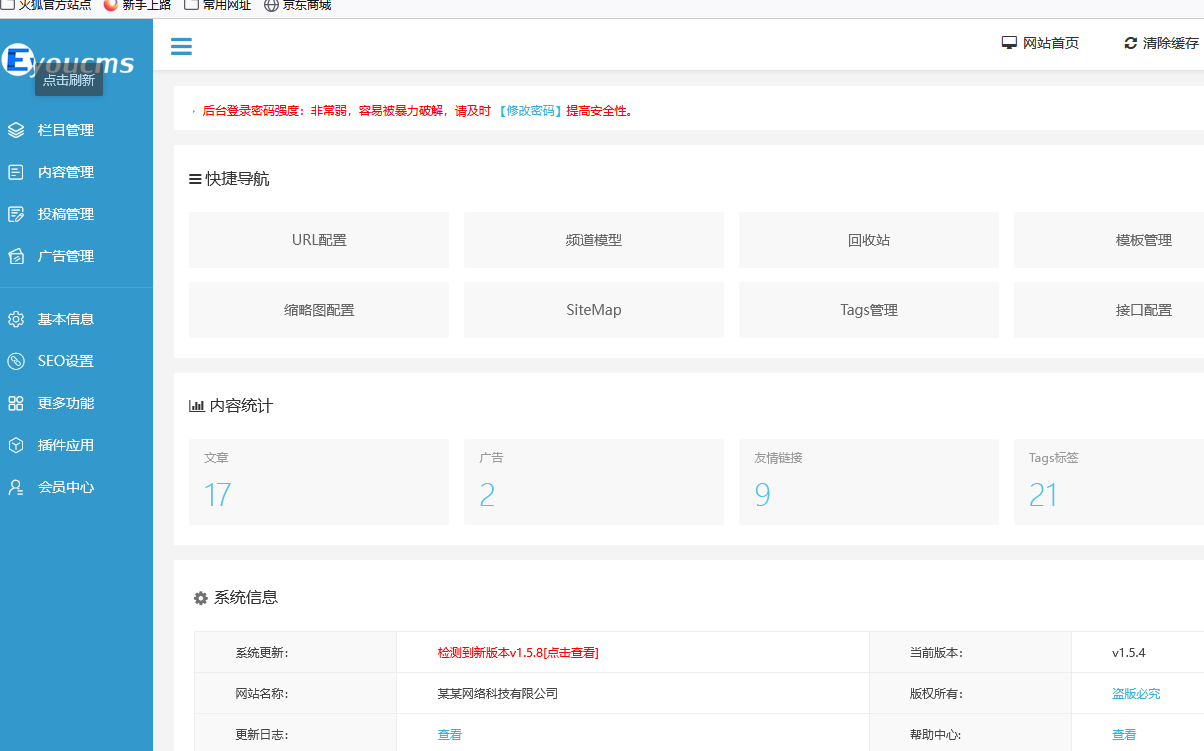1204x751 pixels.
Task: Click the Eyoucms logo
Action: 68,62
